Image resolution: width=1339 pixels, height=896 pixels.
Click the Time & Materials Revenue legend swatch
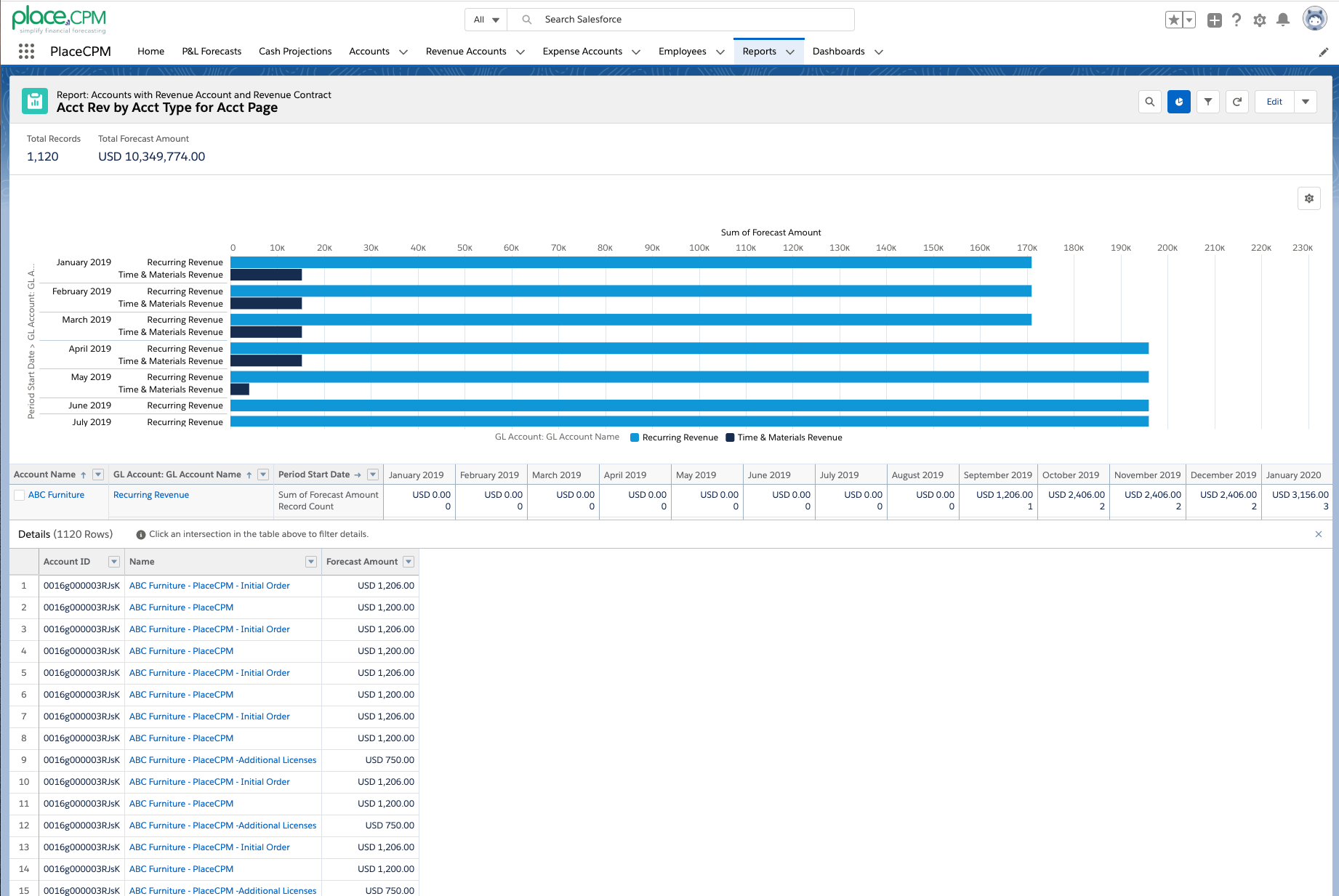[730, 437]
